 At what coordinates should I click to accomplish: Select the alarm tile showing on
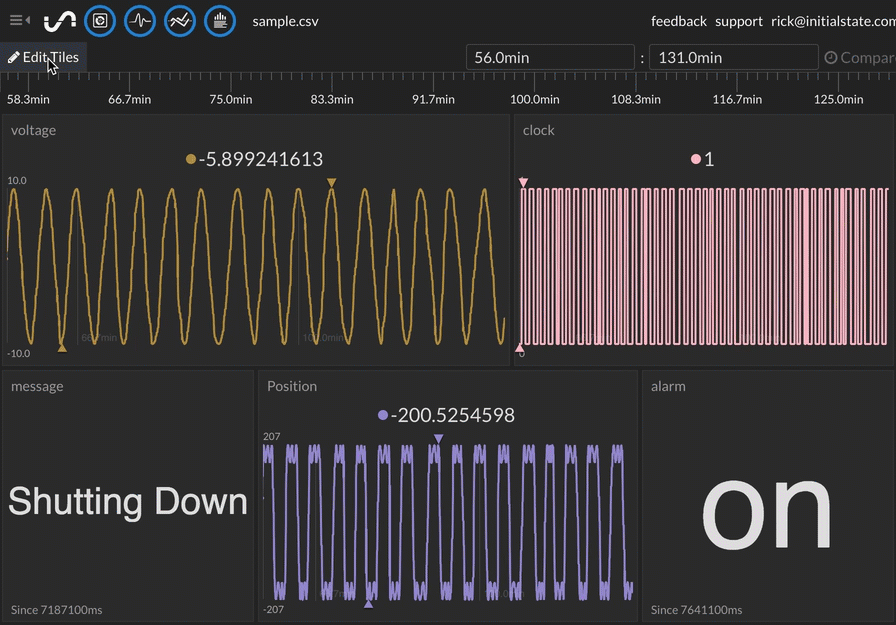[x=767, y=508]
